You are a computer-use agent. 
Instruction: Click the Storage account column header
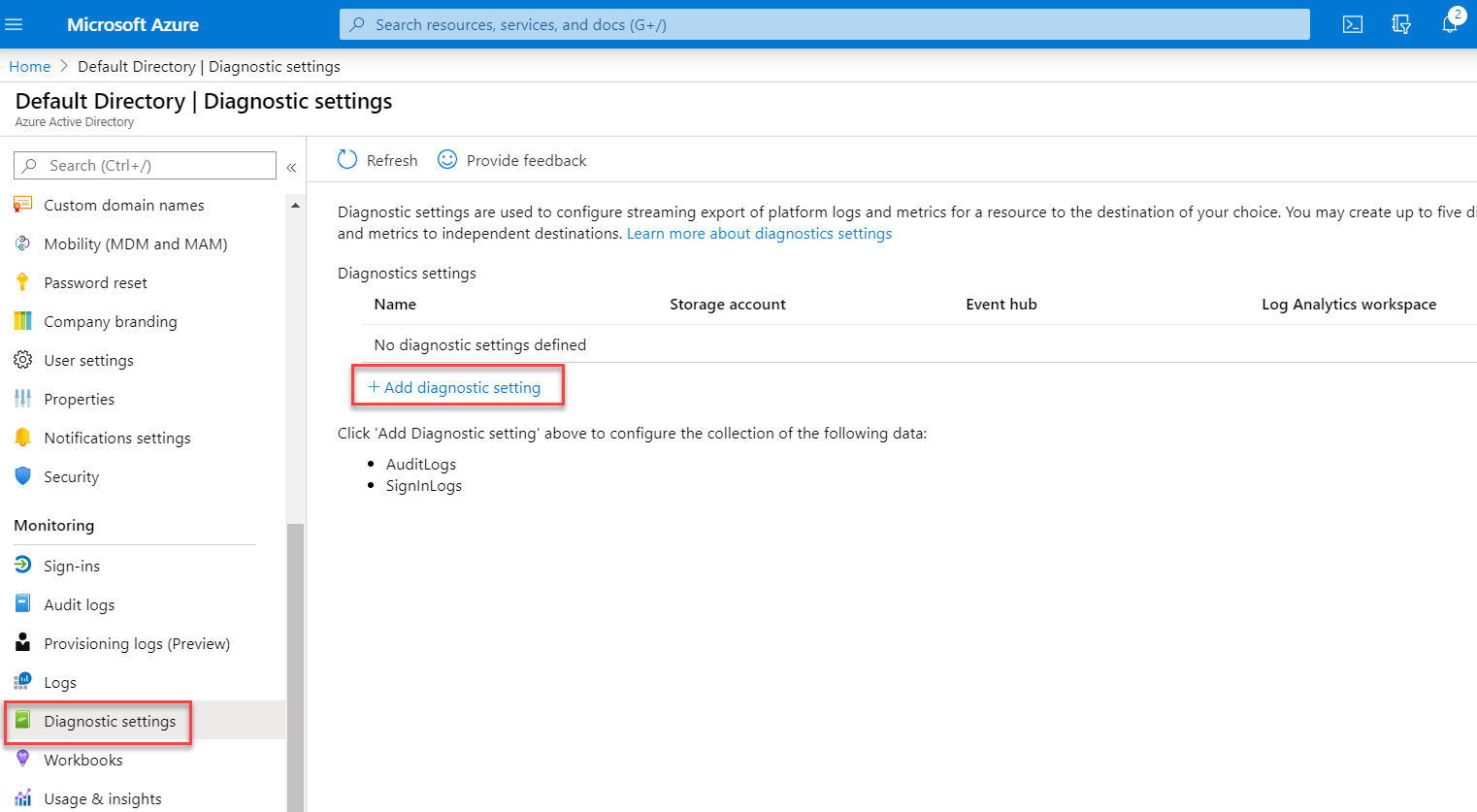pos(728,305)
